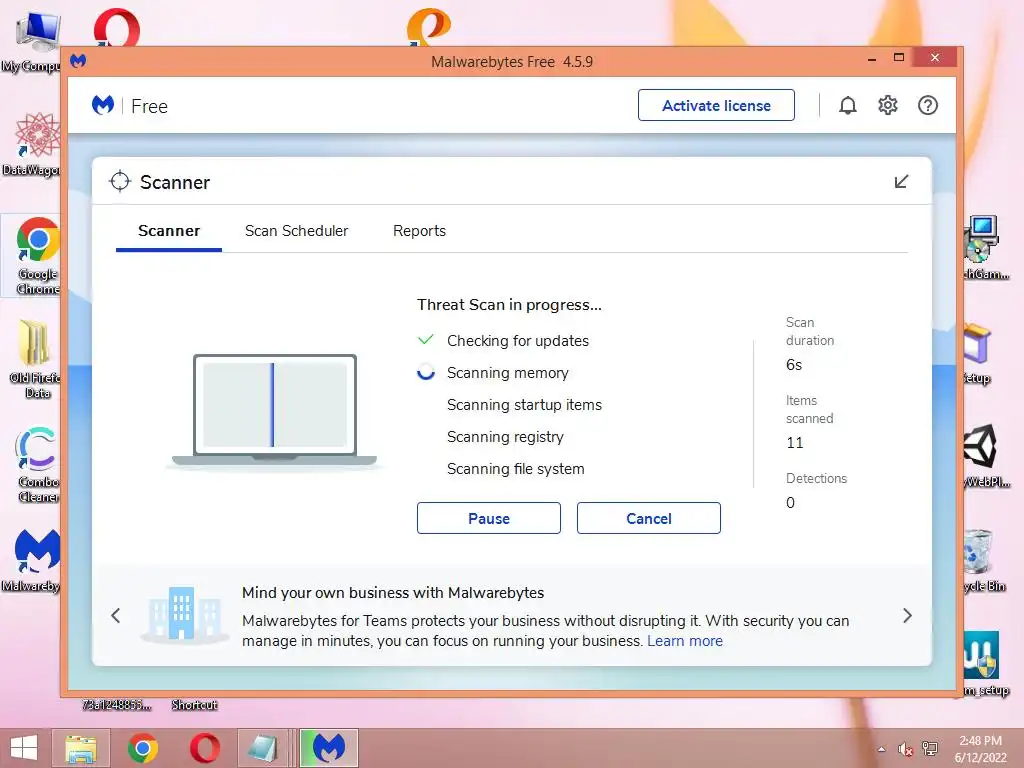Click the Scan duration value 6s
1024x768 pixels.
click(794, 365)
